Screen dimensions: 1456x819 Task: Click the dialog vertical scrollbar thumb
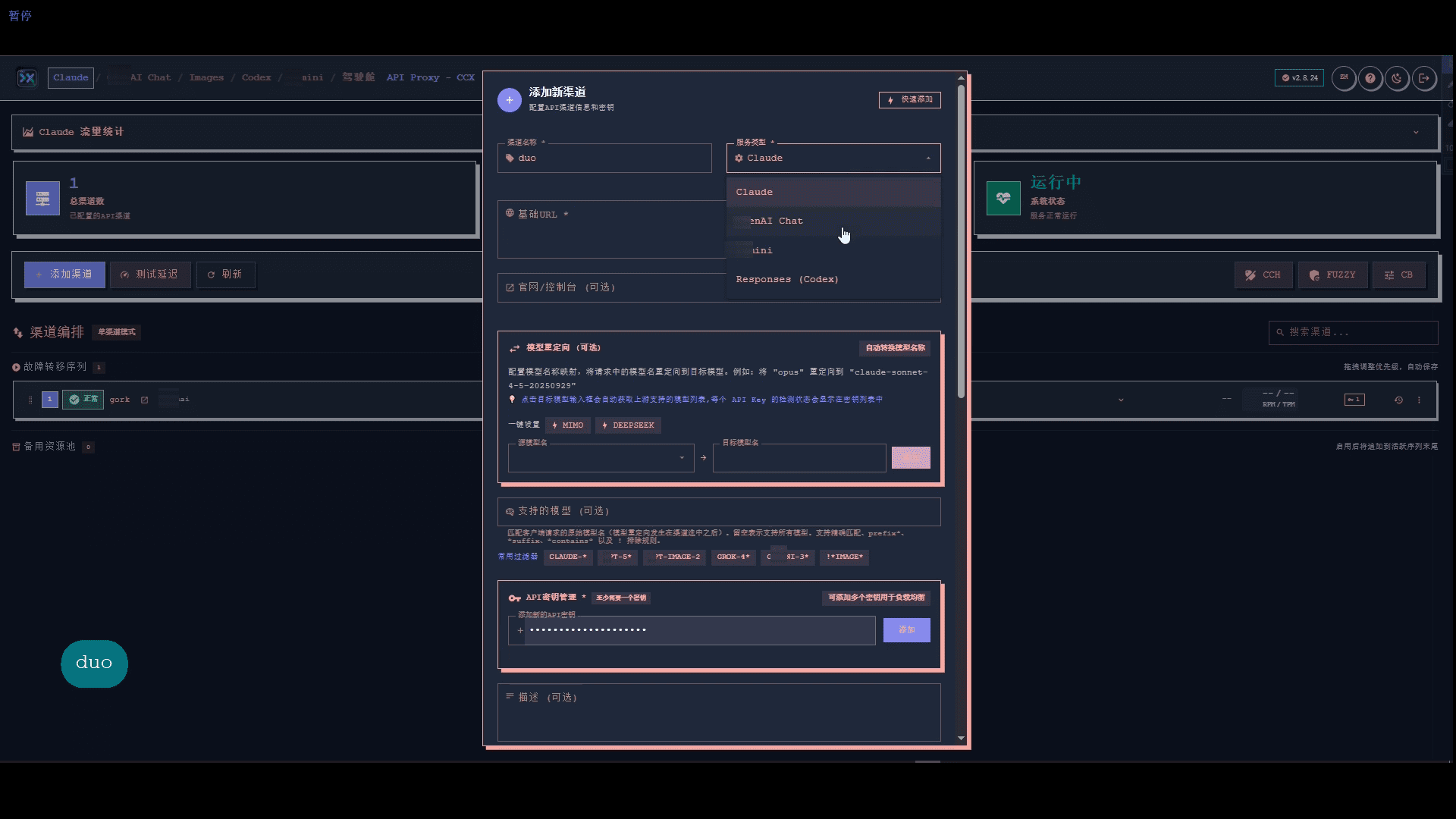click(961, 241)
